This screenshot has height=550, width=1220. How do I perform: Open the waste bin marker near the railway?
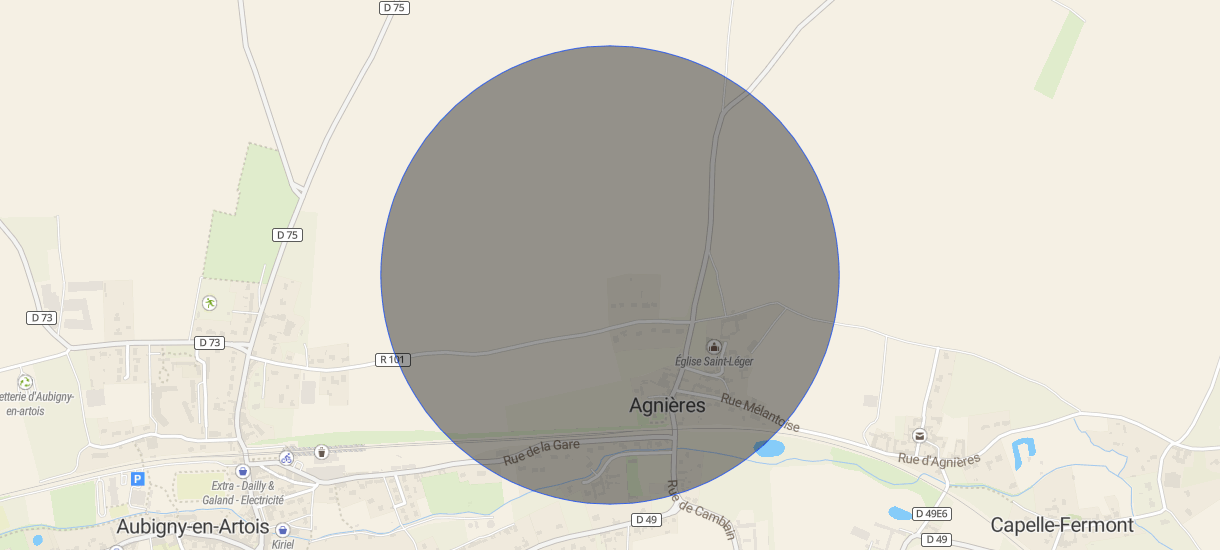tap(321, 452)
